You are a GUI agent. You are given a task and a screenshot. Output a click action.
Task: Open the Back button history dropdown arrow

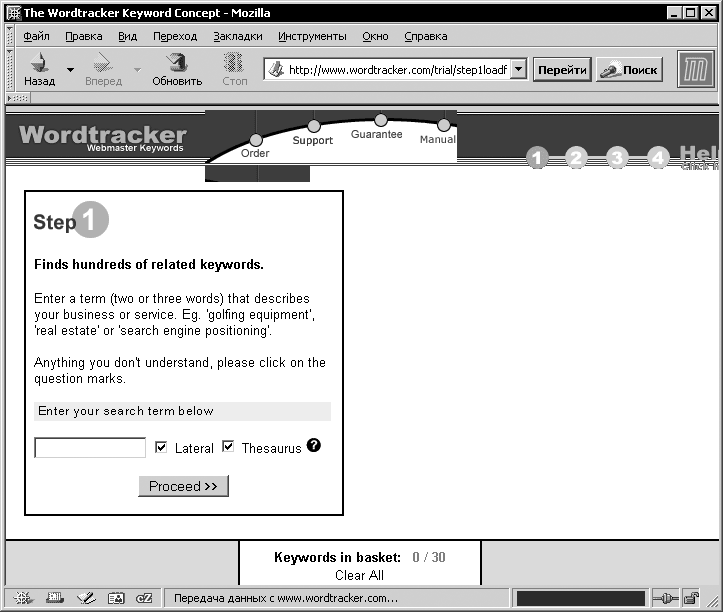(x=70, y=70)
